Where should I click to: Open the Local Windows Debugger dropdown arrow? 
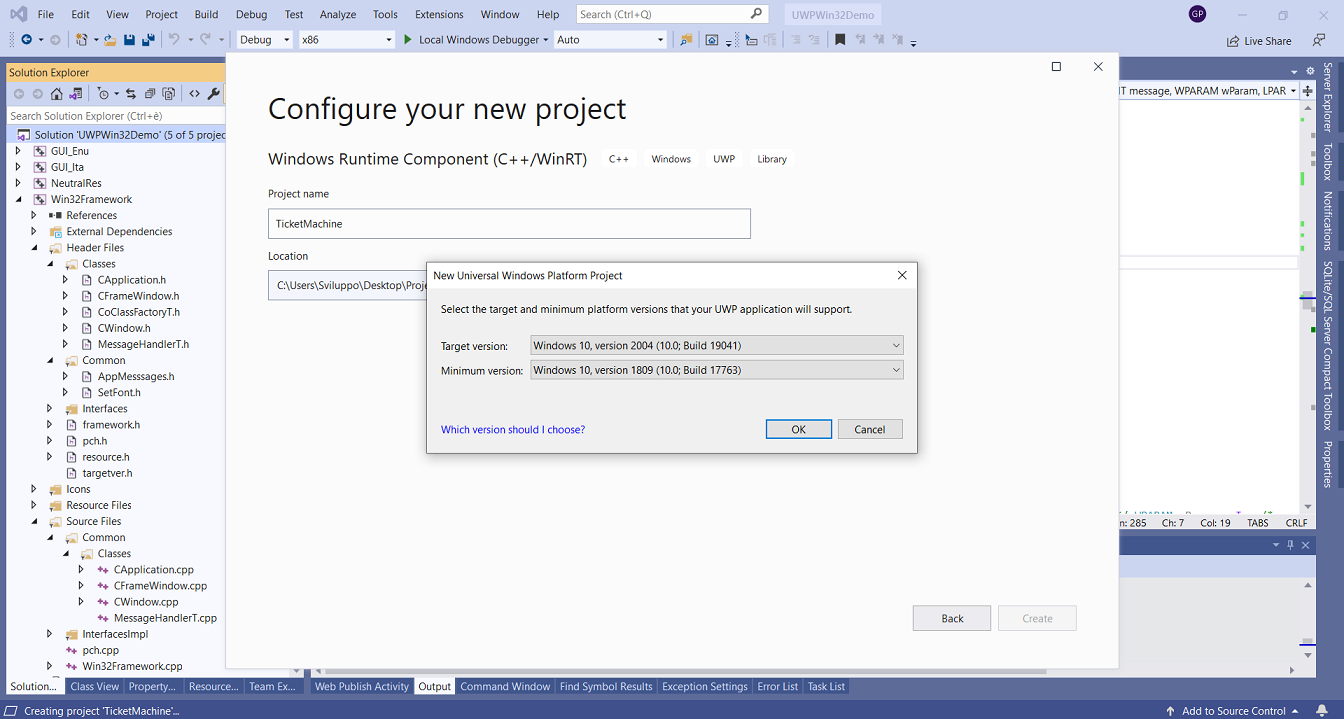click(x=546, y=40)
